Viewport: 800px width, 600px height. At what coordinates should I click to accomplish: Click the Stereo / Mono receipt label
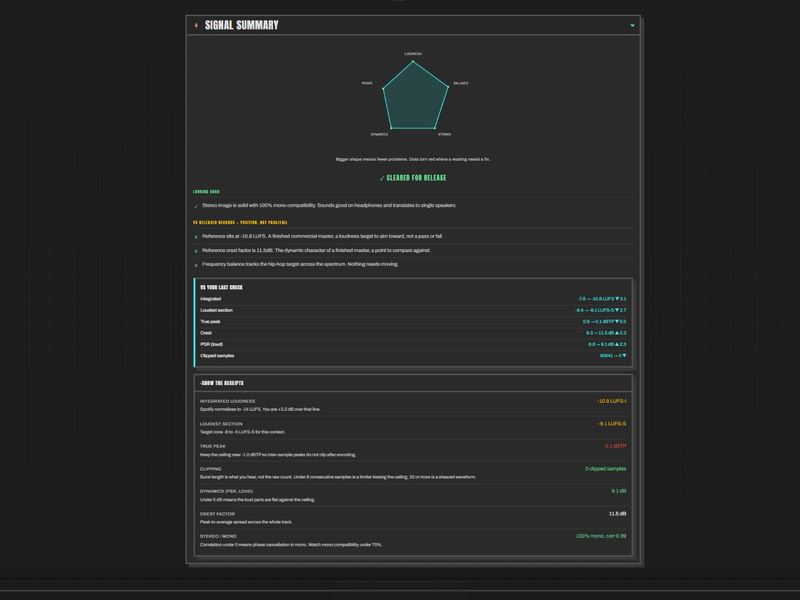click(218, 536)
